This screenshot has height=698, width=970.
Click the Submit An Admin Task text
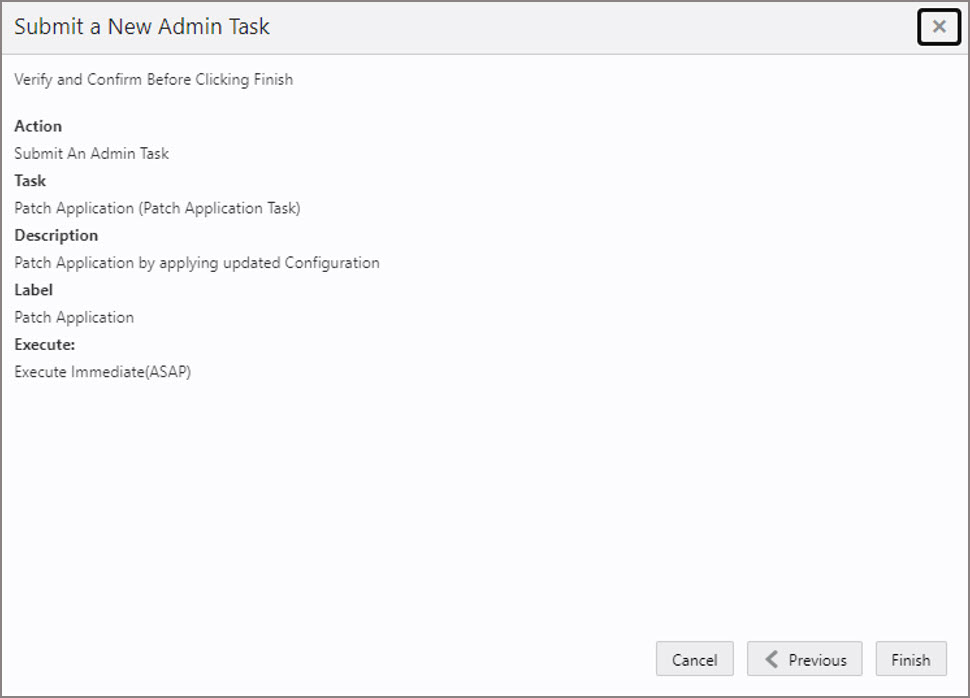(91, 153)
